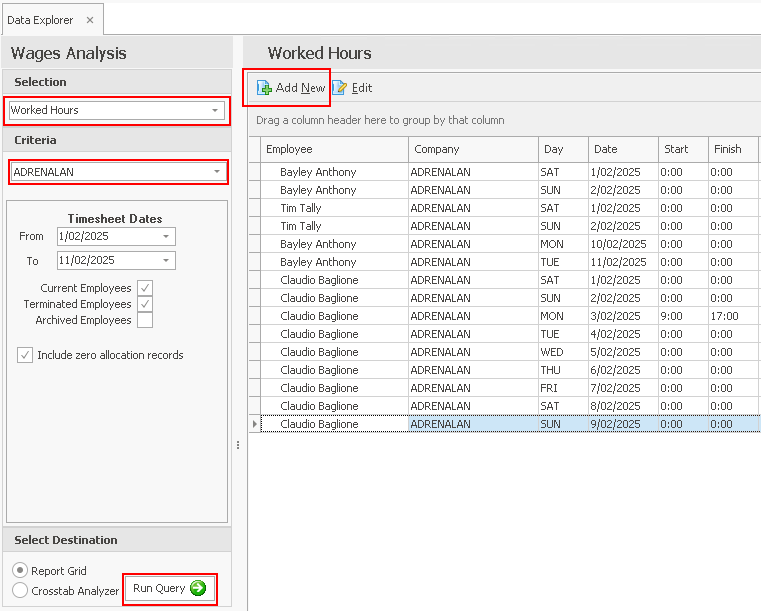
Task: Open the To date picker dropdown
Action: pos(166,261)
